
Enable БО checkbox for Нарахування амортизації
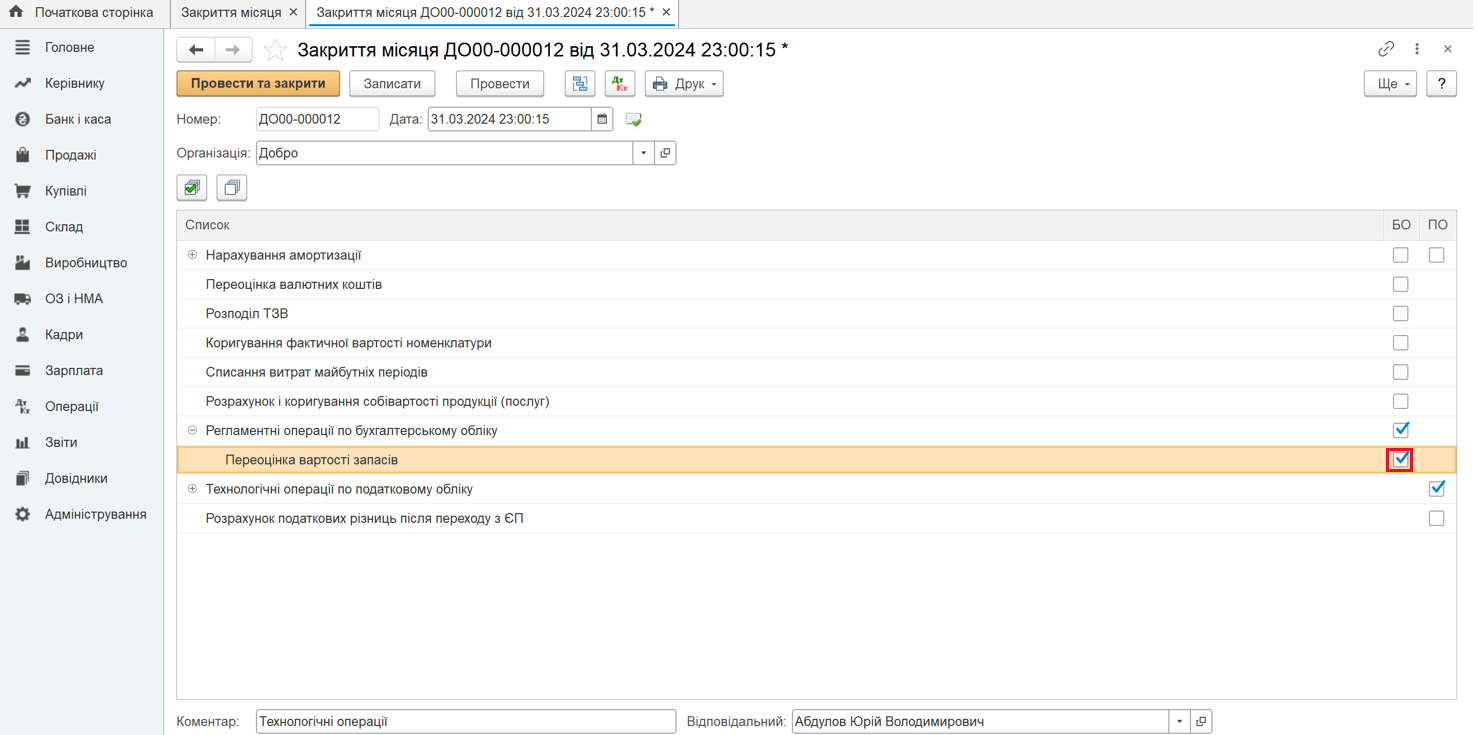click(1400, 256)
